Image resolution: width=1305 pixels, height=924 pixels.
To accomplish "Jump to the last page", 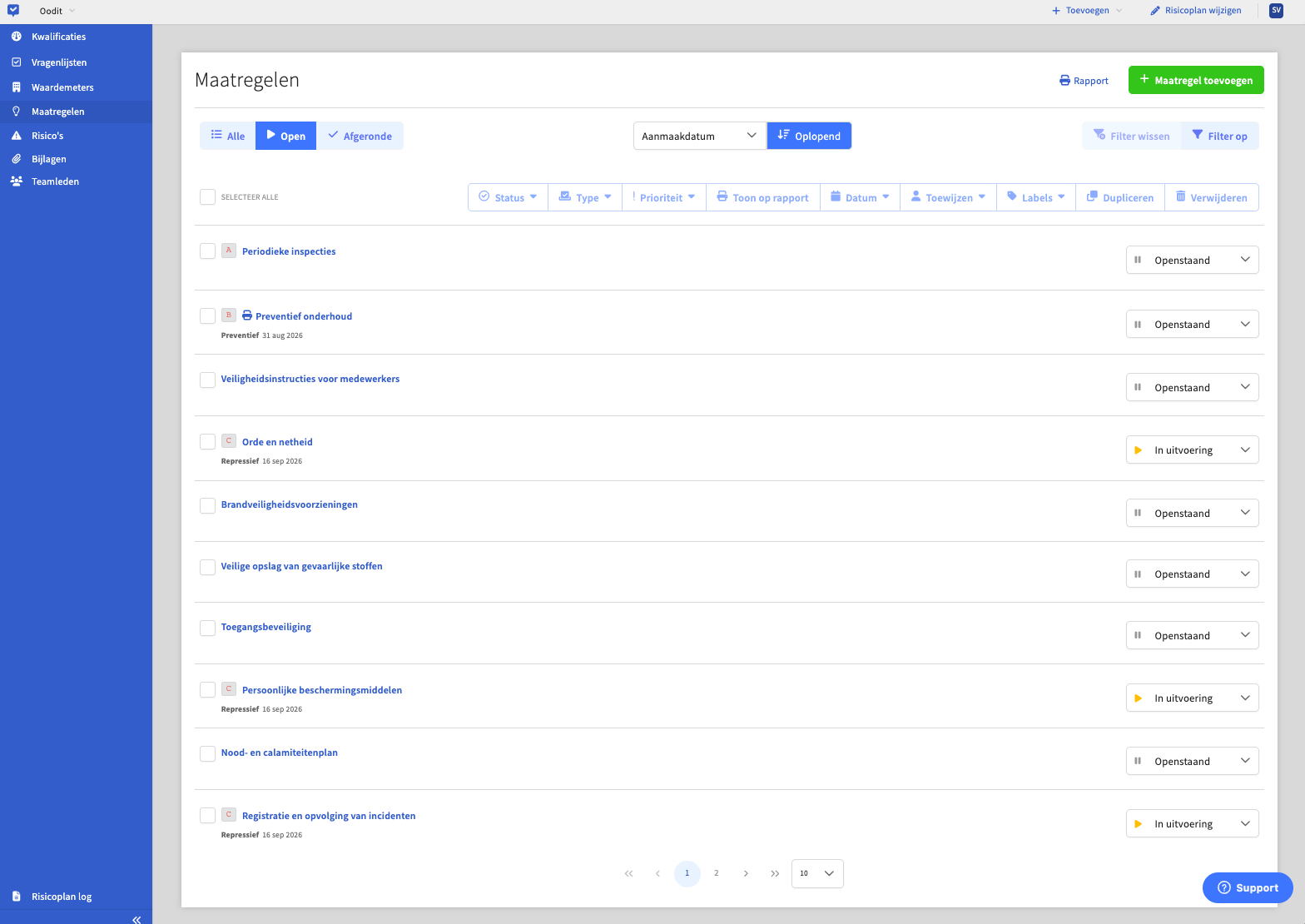I will [775, 873].
